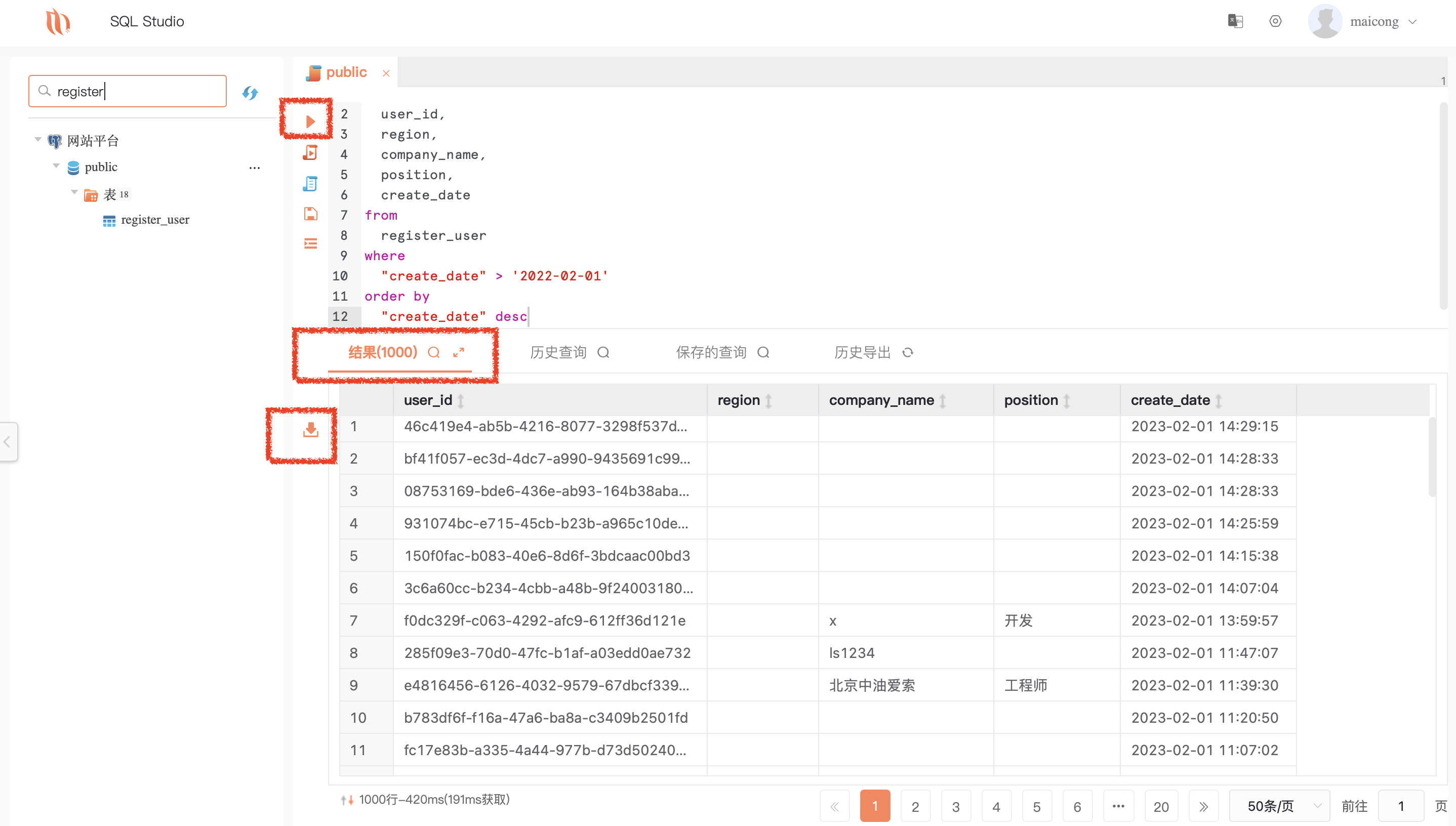This screenshot has height=826, width=1456.
Task: Open the 表 folder's register_user table
Action: (155, 220)
